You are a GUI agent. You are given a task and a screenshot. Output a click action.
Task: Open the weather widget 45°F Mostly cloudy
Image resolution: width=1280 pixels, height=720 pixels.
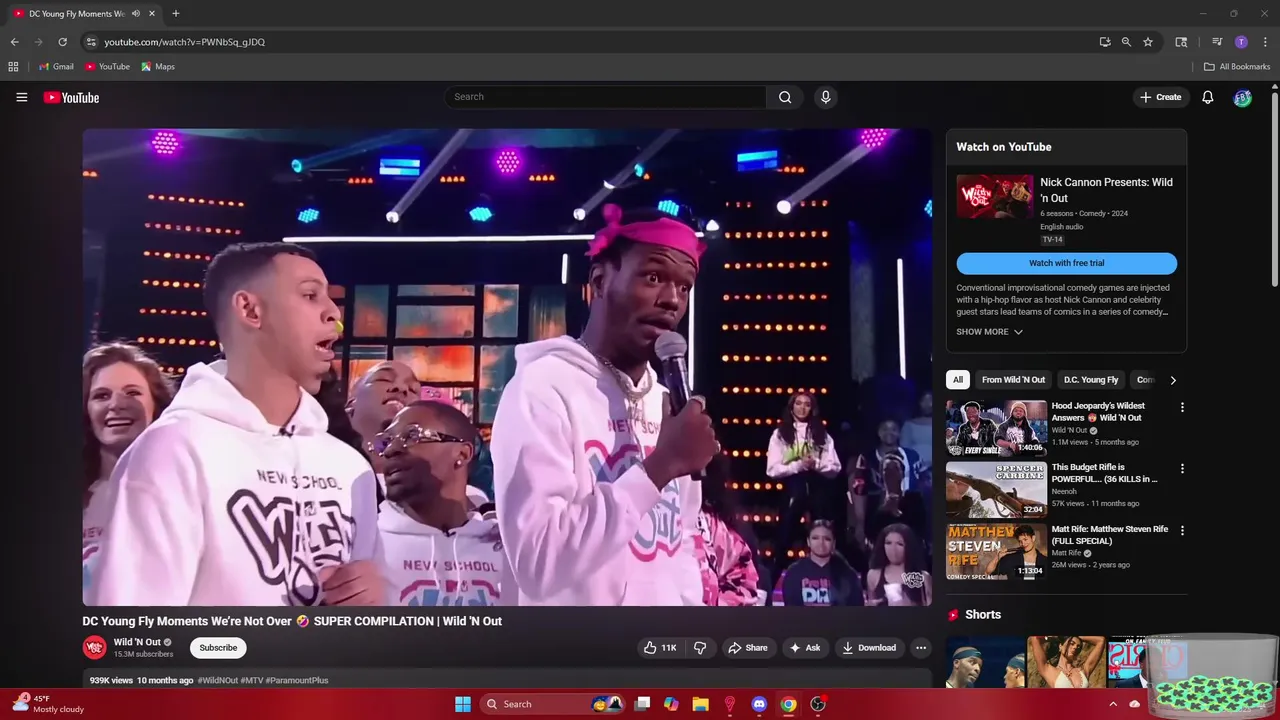tap(48, 704)
